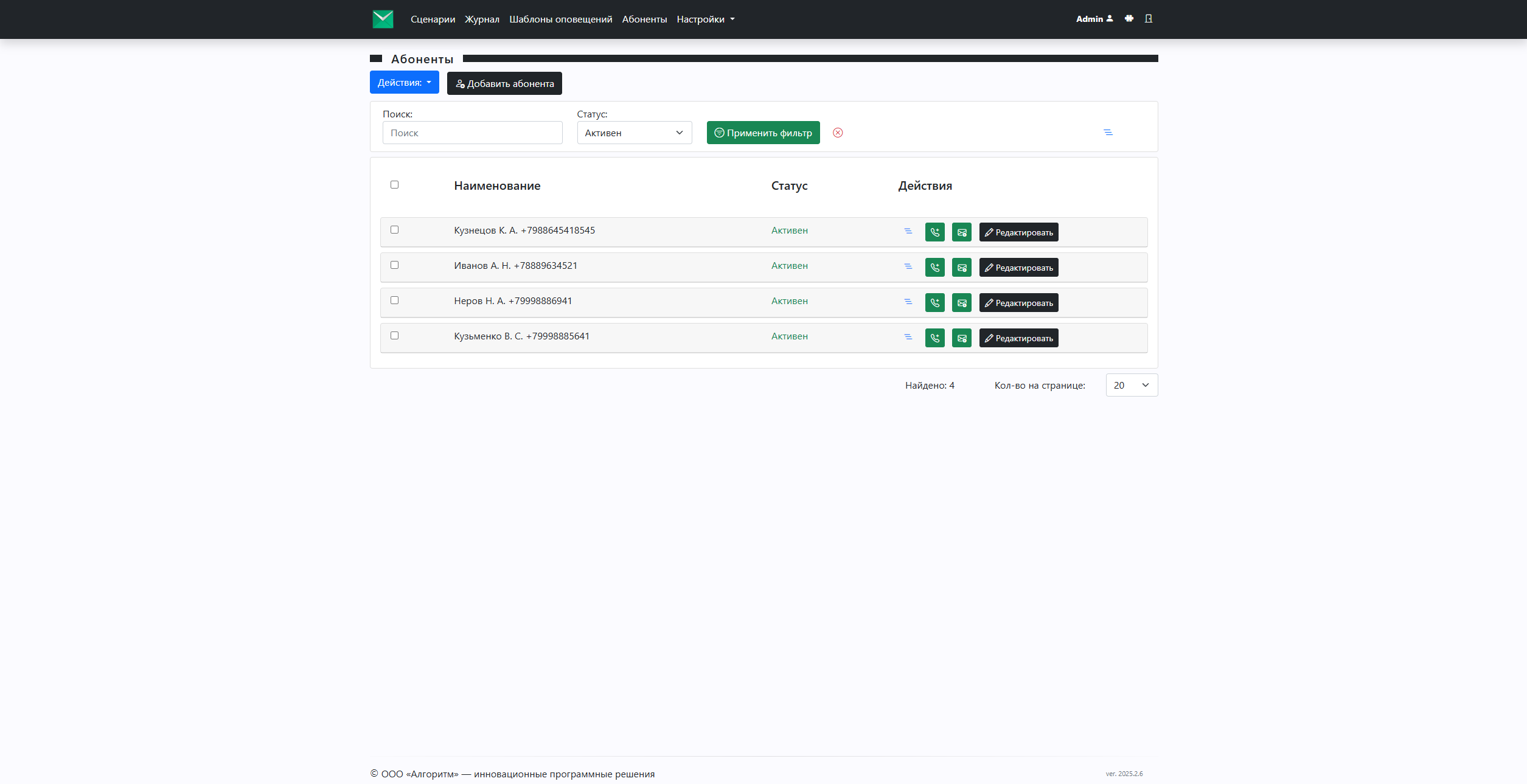Open details lines icon for Иванов А. Н.
The image size is (1527, 784).
point(908,266)
